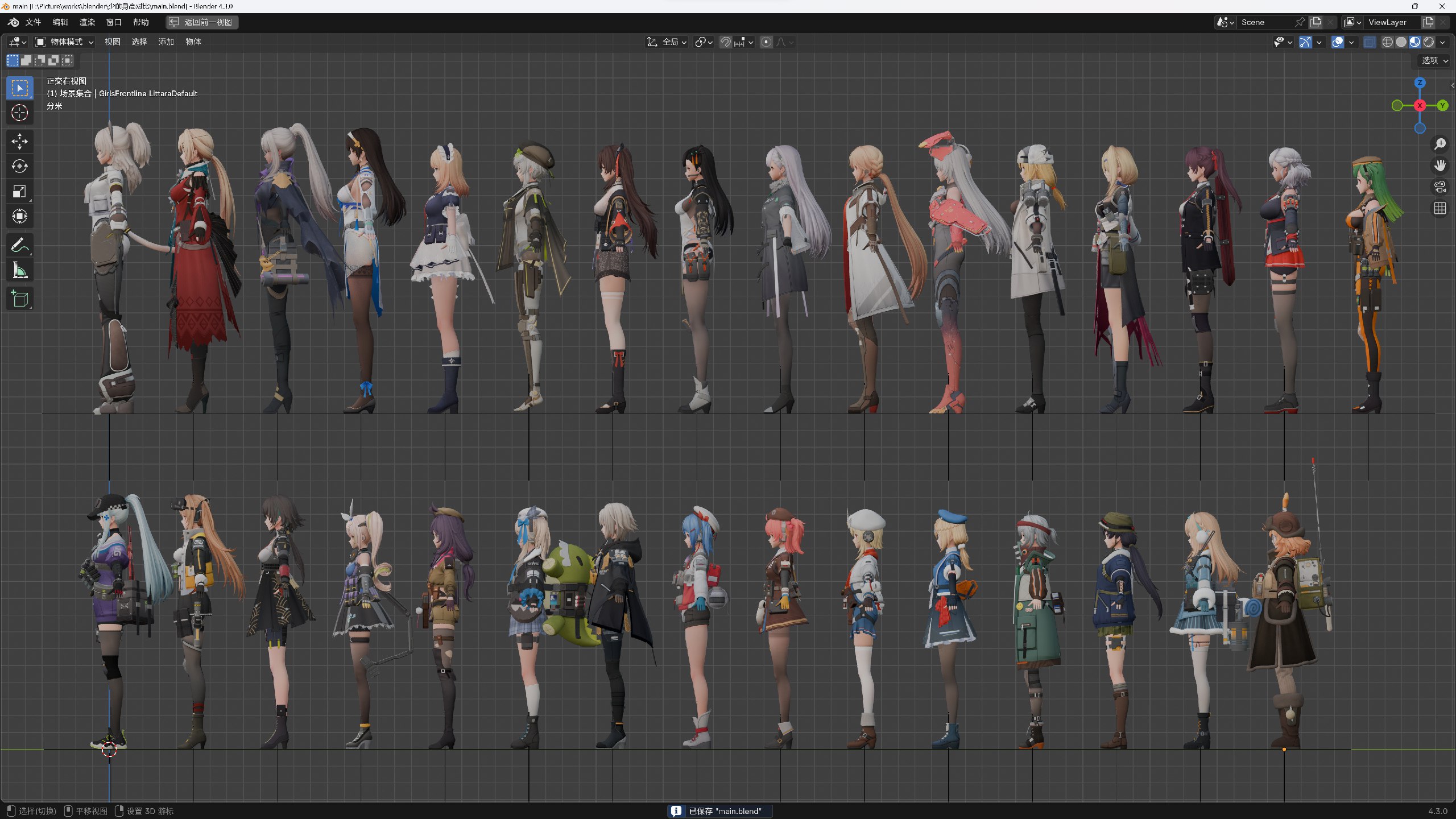Toggle viewport gizmo visibility
The width and height of the screenshot is (1456, 819).
coord(1305,42)
